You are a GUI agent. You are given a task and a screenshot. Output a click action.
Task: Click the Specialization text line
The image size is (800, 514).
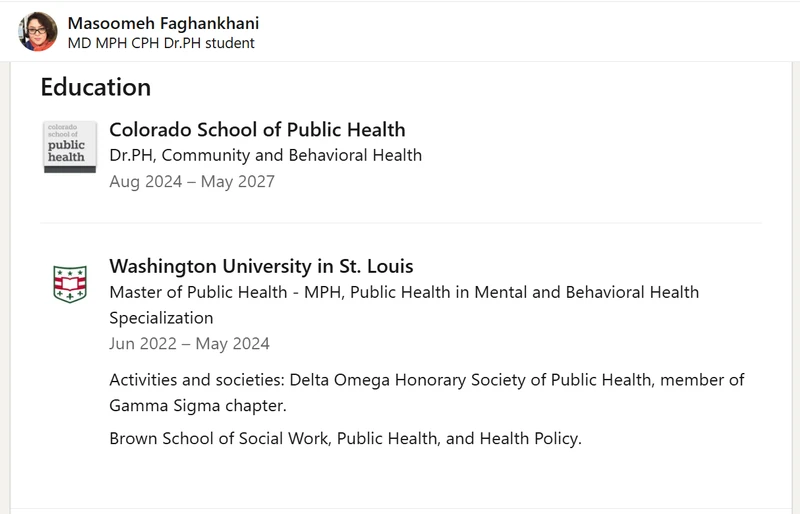coord(161,318)
